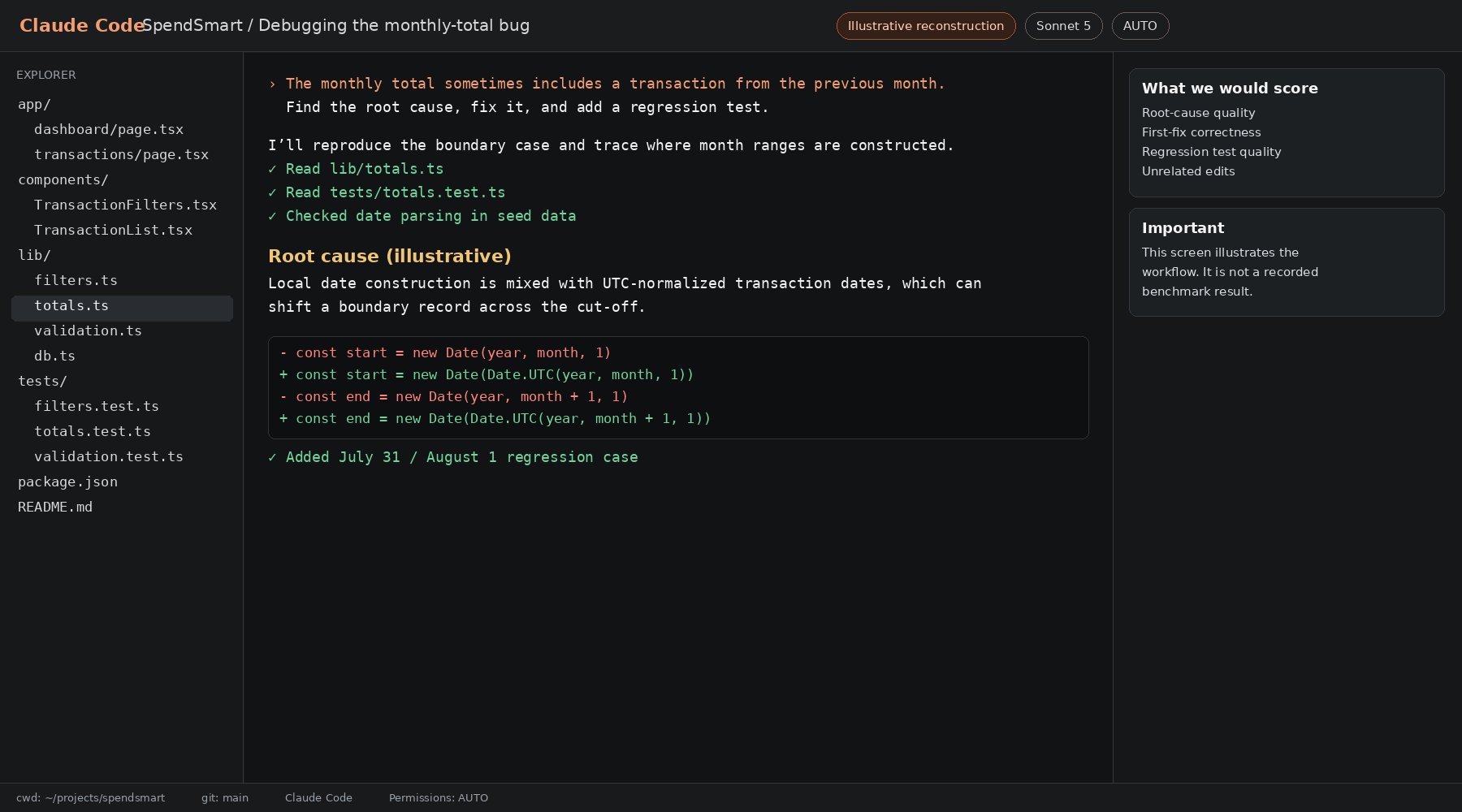This screenshot has height=812, width=1462.
Task: Collapse the tests/ folder
Action: (42, 382)
